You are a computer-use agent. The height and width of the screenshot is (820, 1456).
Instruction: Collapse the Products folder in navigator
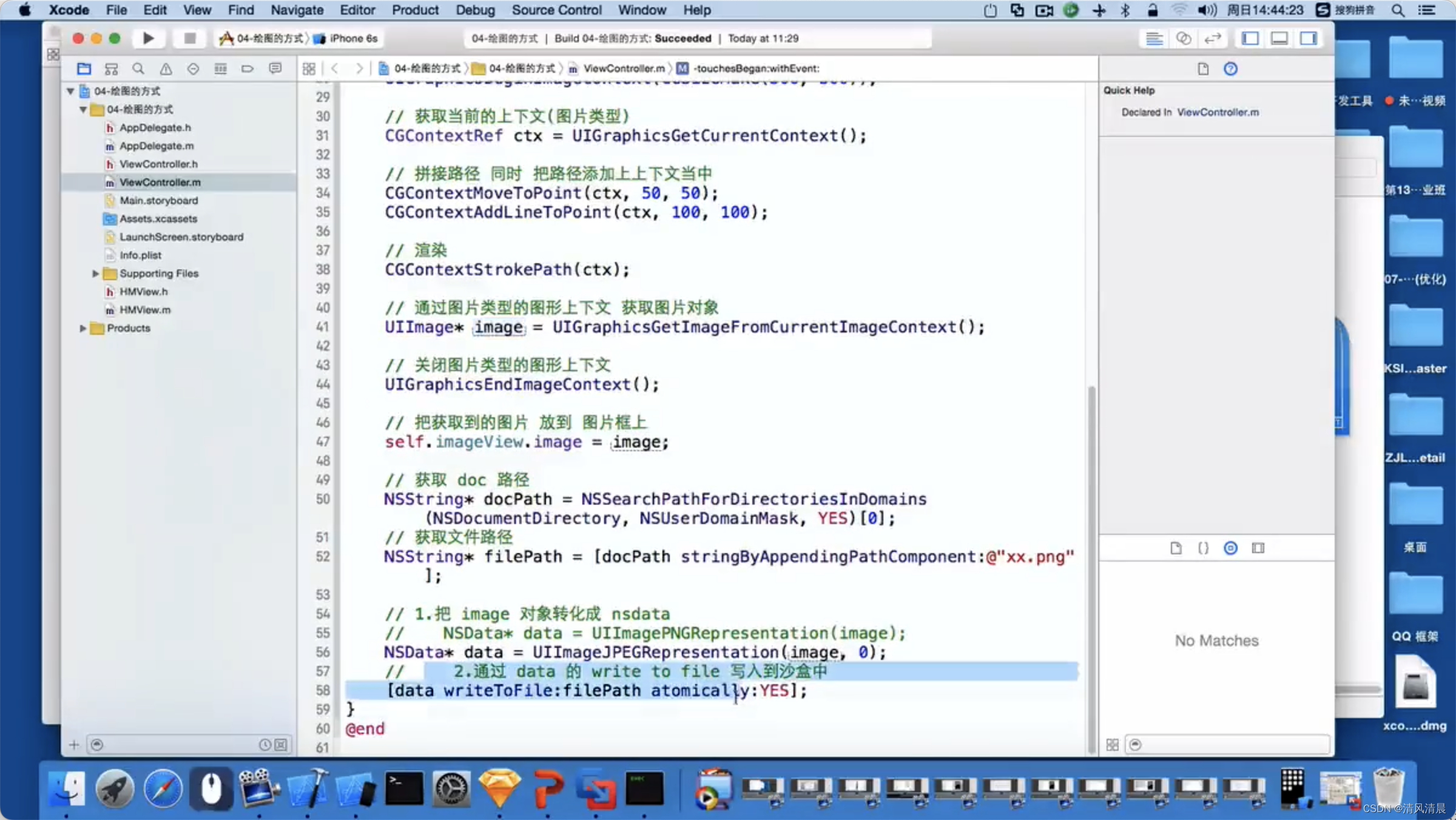point(83,327)
